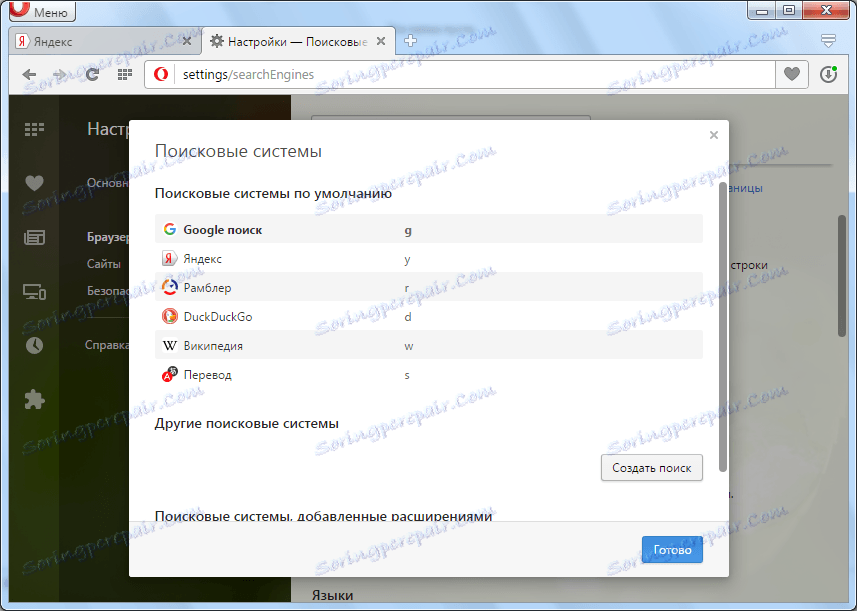Close the Настройки tab

click(x=381, y=41)
